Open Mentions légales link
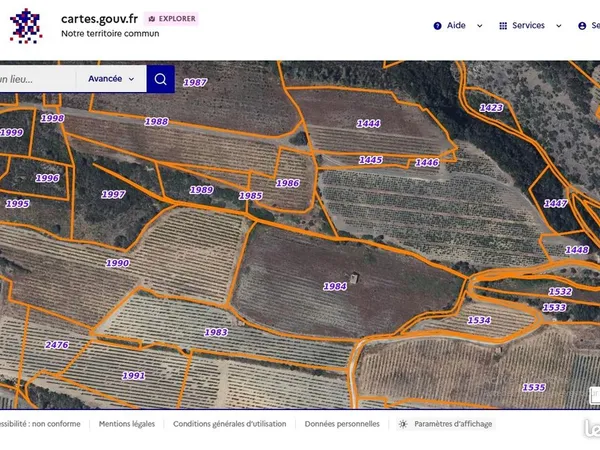 [127, 424]
